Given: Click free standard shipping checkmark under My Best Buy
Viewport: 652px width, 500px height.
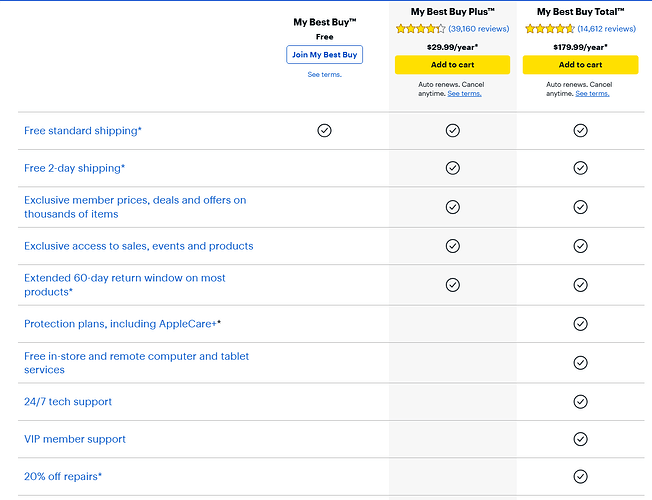Looking at the screenshot, I should 324,131.
